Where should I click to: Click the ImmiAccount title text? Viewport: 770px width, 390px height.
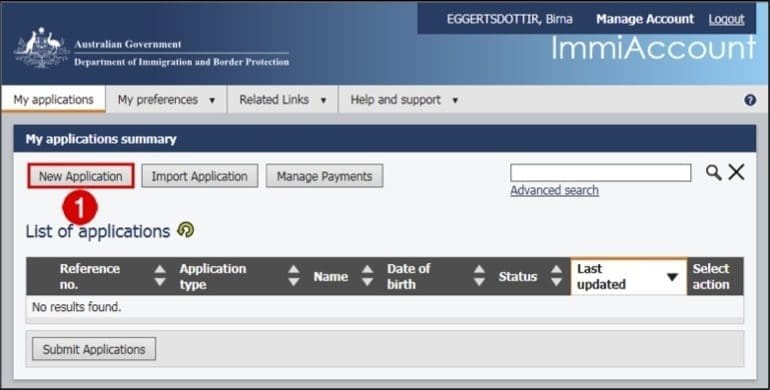653,49
